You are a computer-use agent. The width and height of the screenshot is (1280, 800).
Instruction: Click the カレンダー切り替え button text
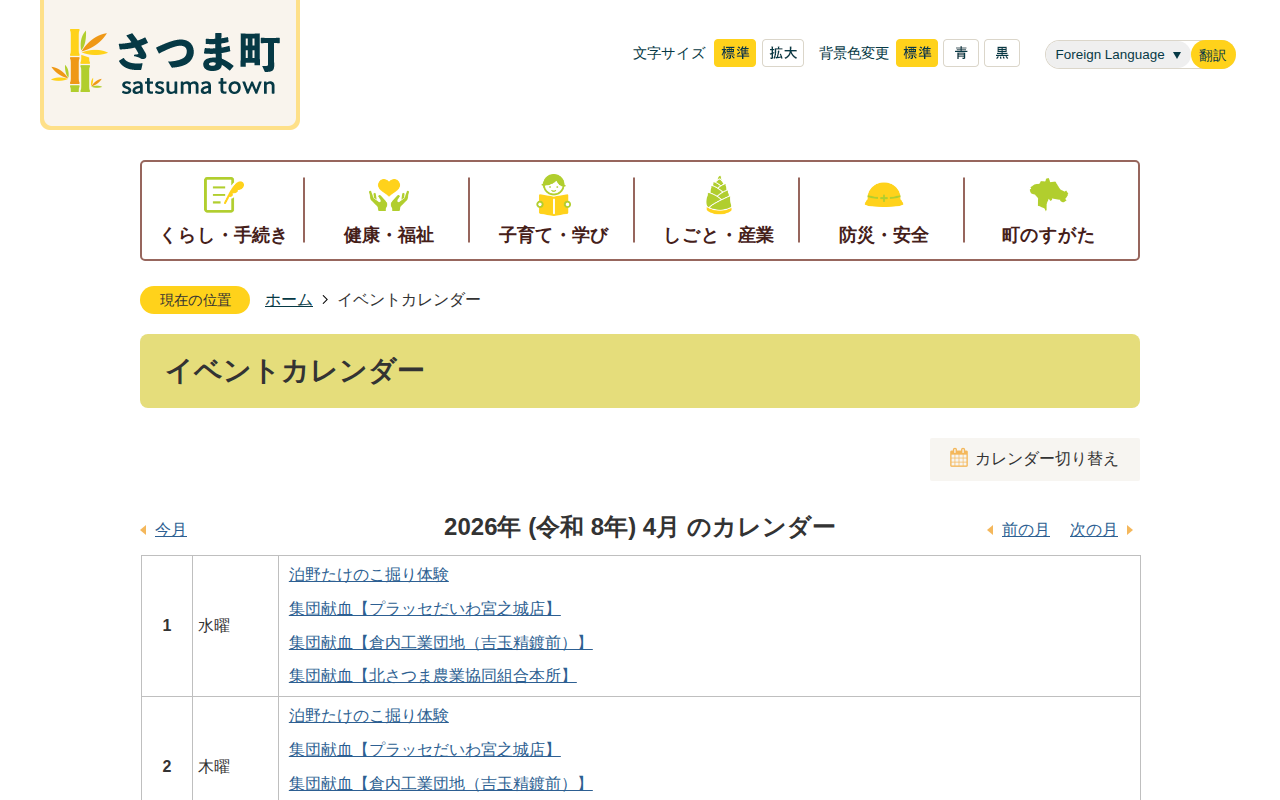tap(1047, 459)
